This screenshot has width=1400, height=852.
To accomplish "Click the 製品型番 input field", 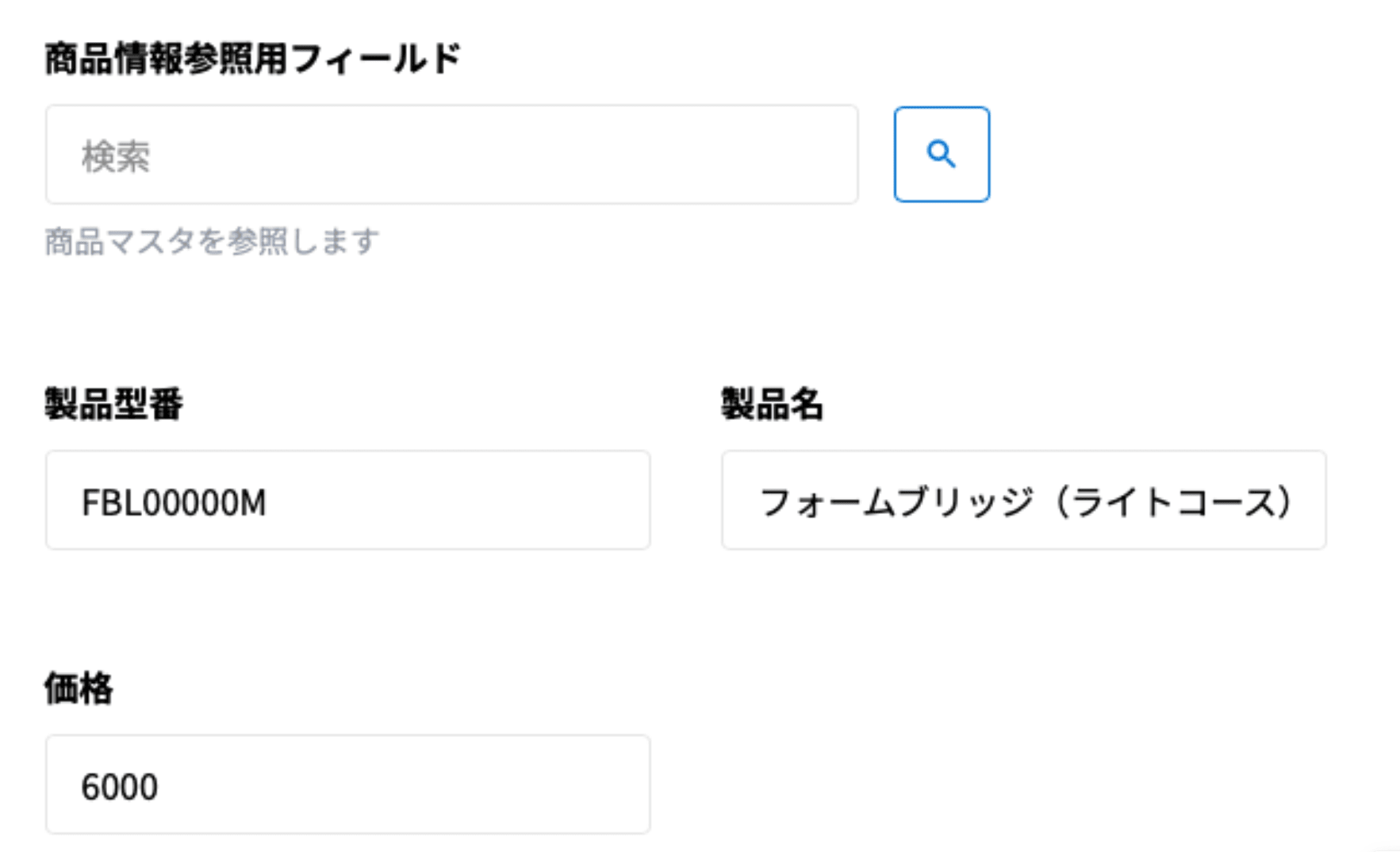I will coord(347,501).
